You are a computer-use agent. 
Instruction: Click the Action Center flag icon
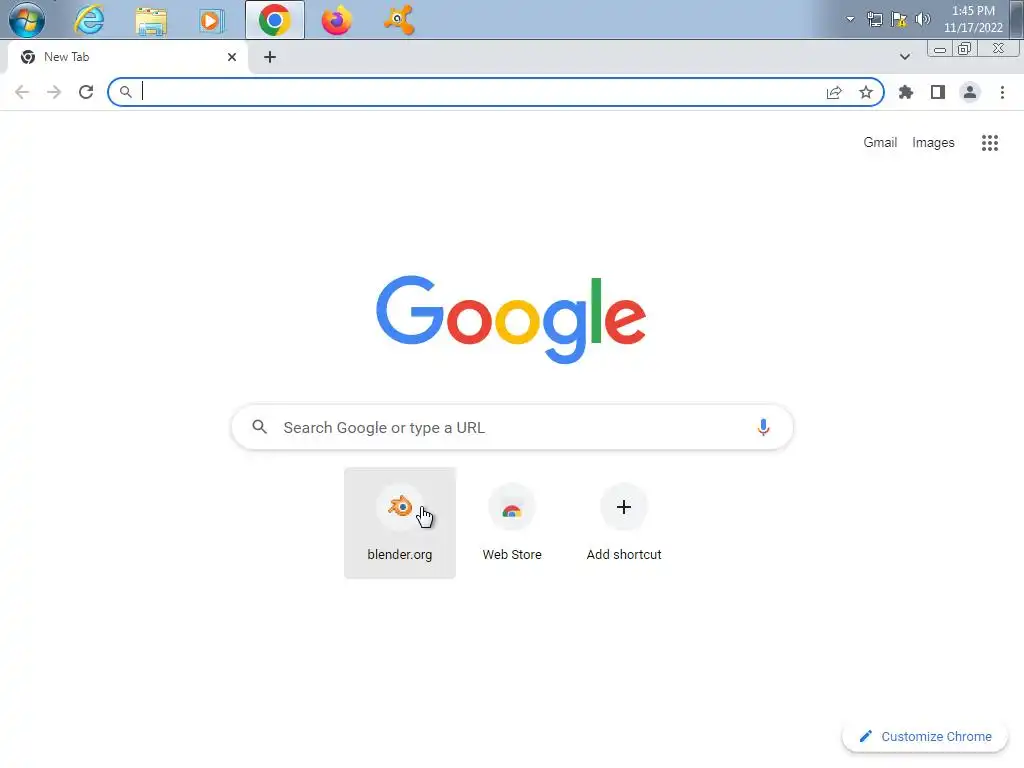tap(899, 19)
